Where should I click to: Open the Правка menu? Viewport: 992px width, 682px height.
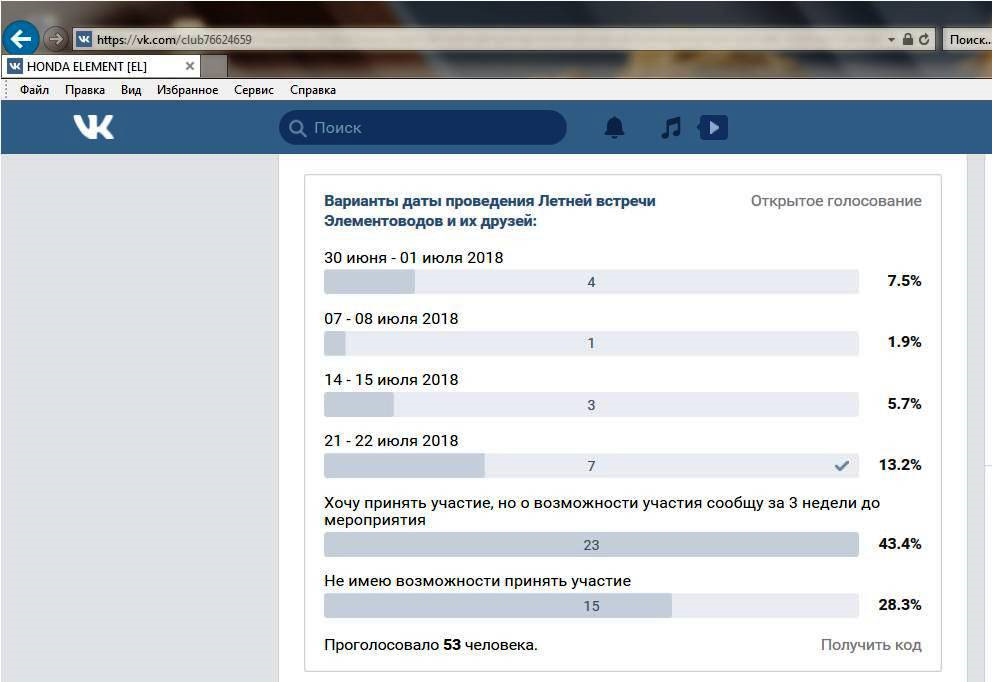click(85, 90)
